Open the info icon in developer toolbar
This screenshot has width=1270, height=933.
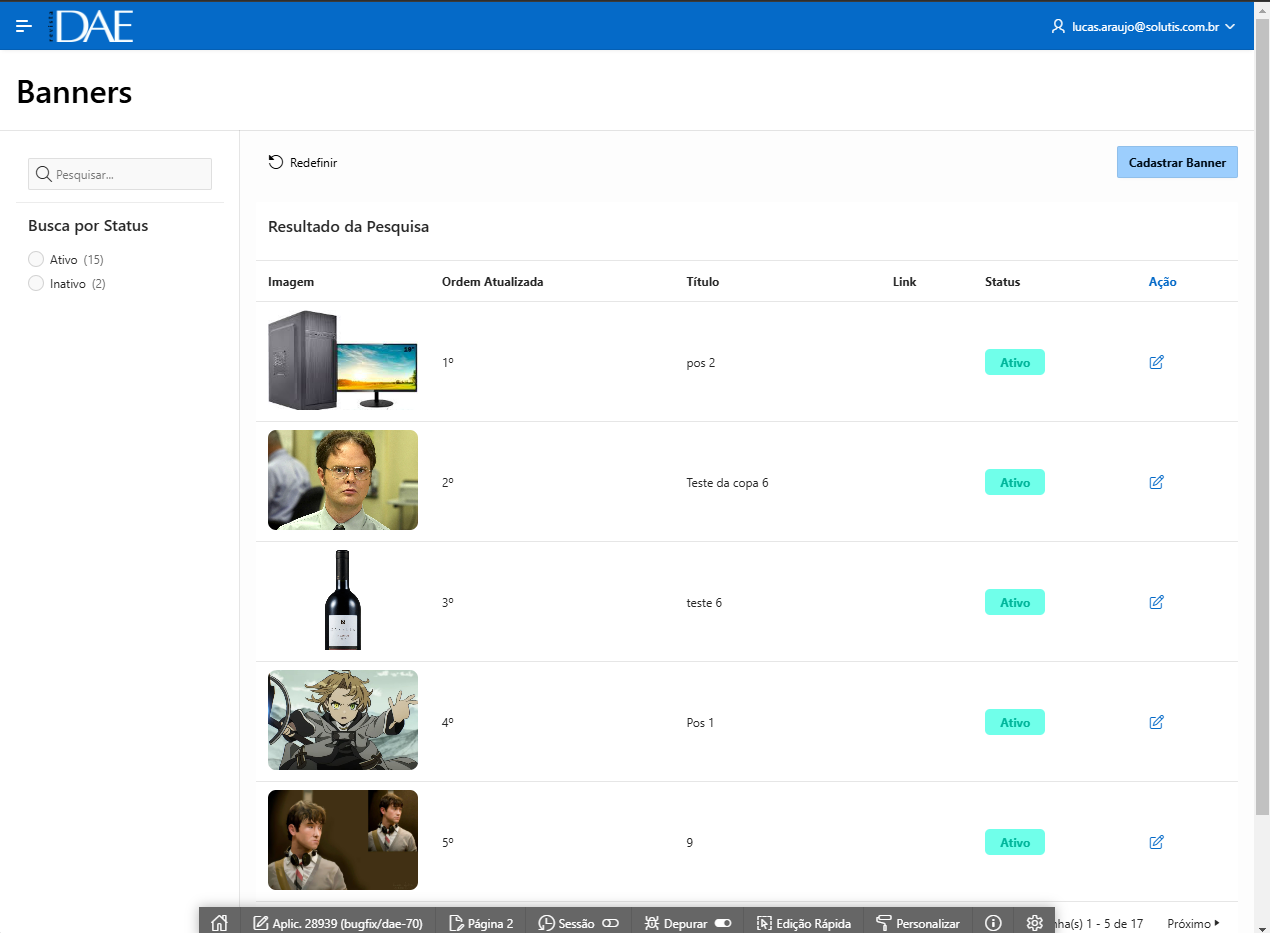pos(993,923)
